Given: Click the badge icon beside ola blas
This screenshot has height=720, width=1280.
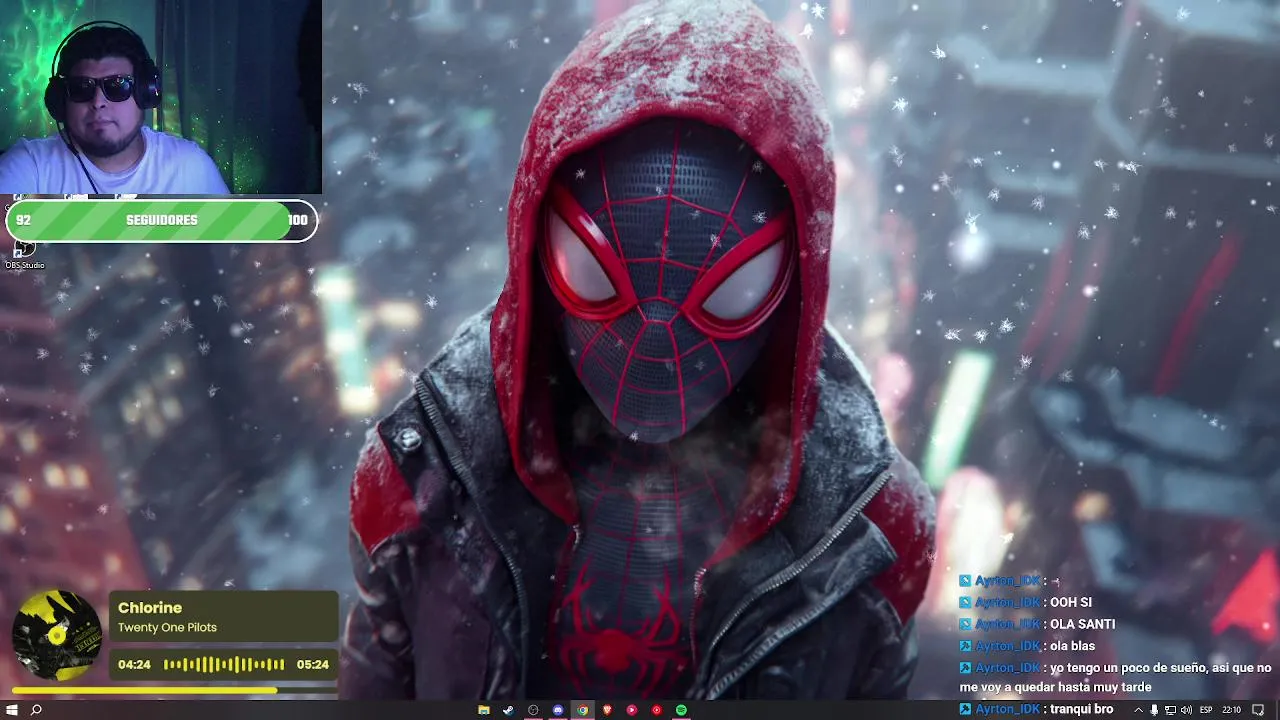Looking at the screenshot, I should point(965,646).
